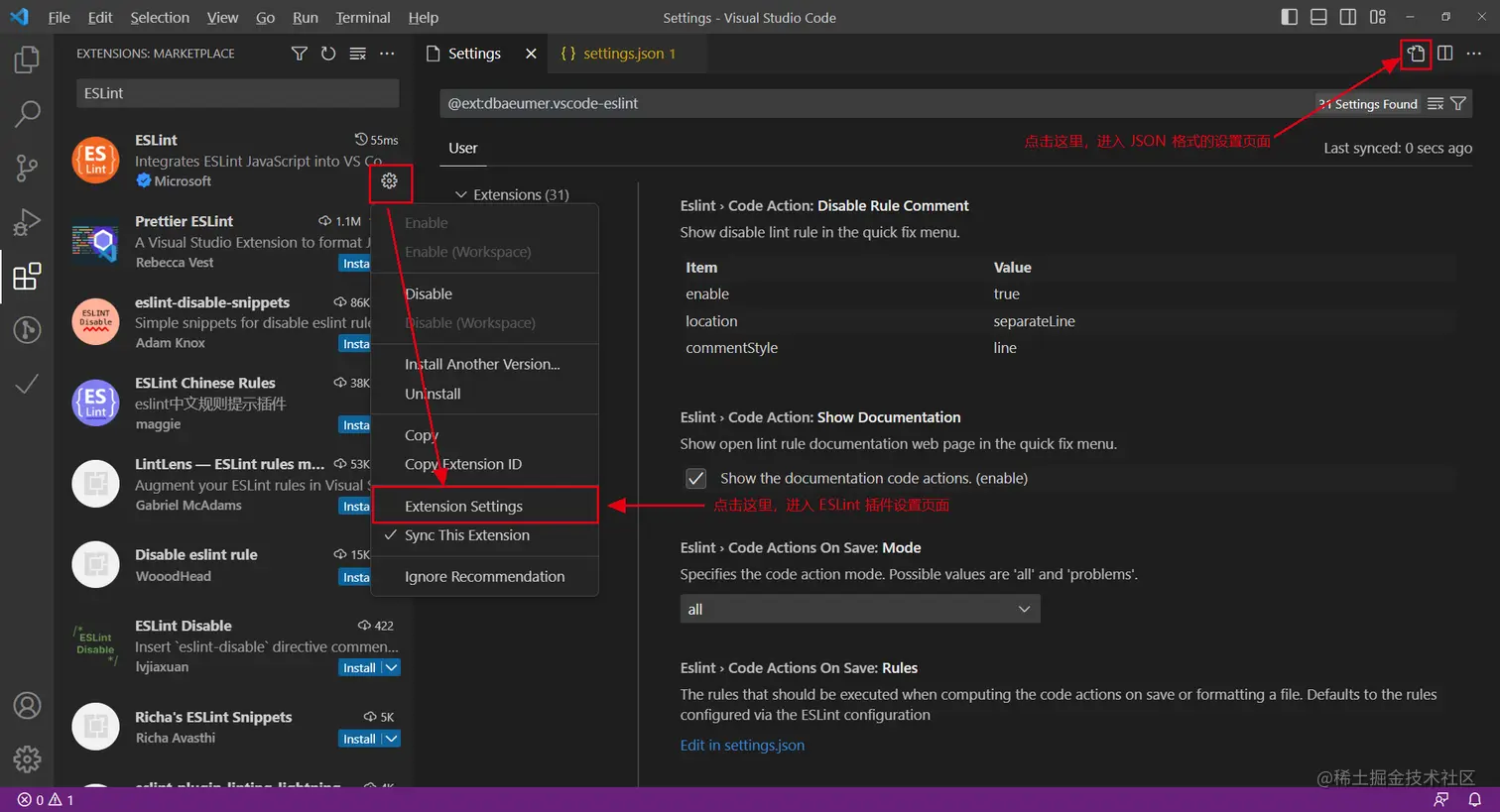
Task: Toggle Show the documentation code actions checkbox
Action: coord(696,479)
